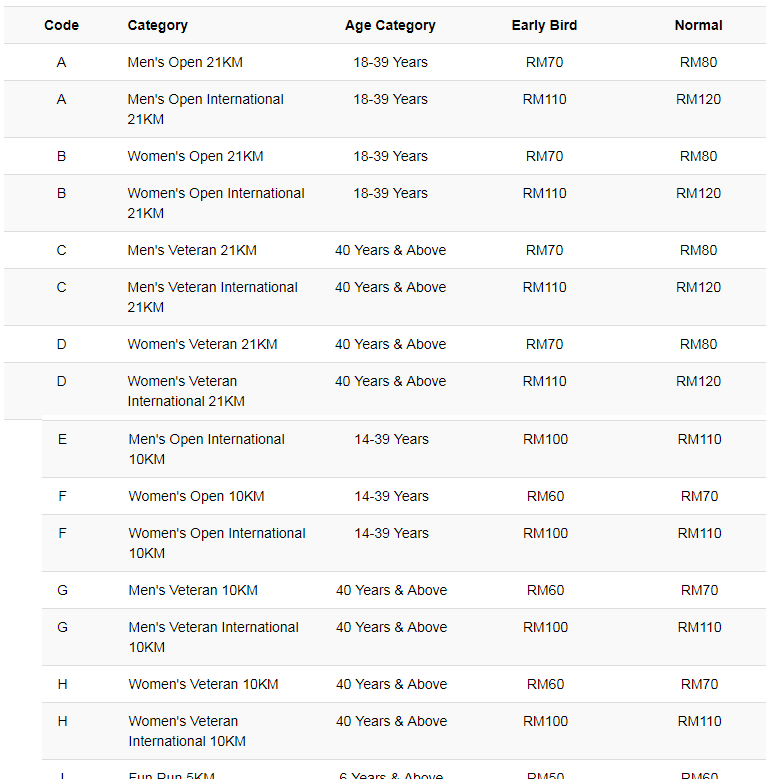Select the Men's Open 21KM category cell
The image size is (766, 779).
tap(185, 62)
